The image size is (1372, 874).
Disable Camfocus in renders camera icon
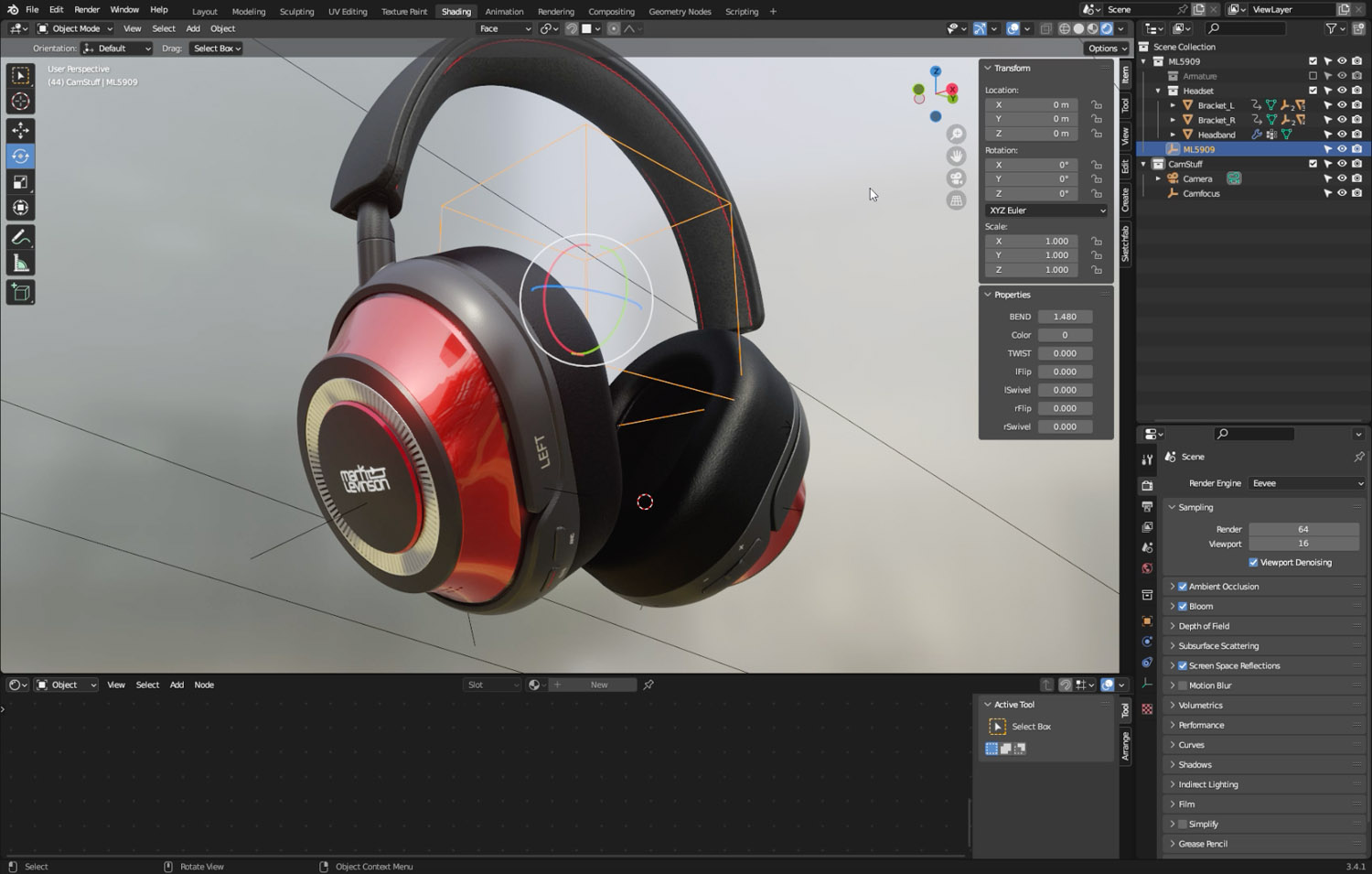click(x=1356, y=193)
